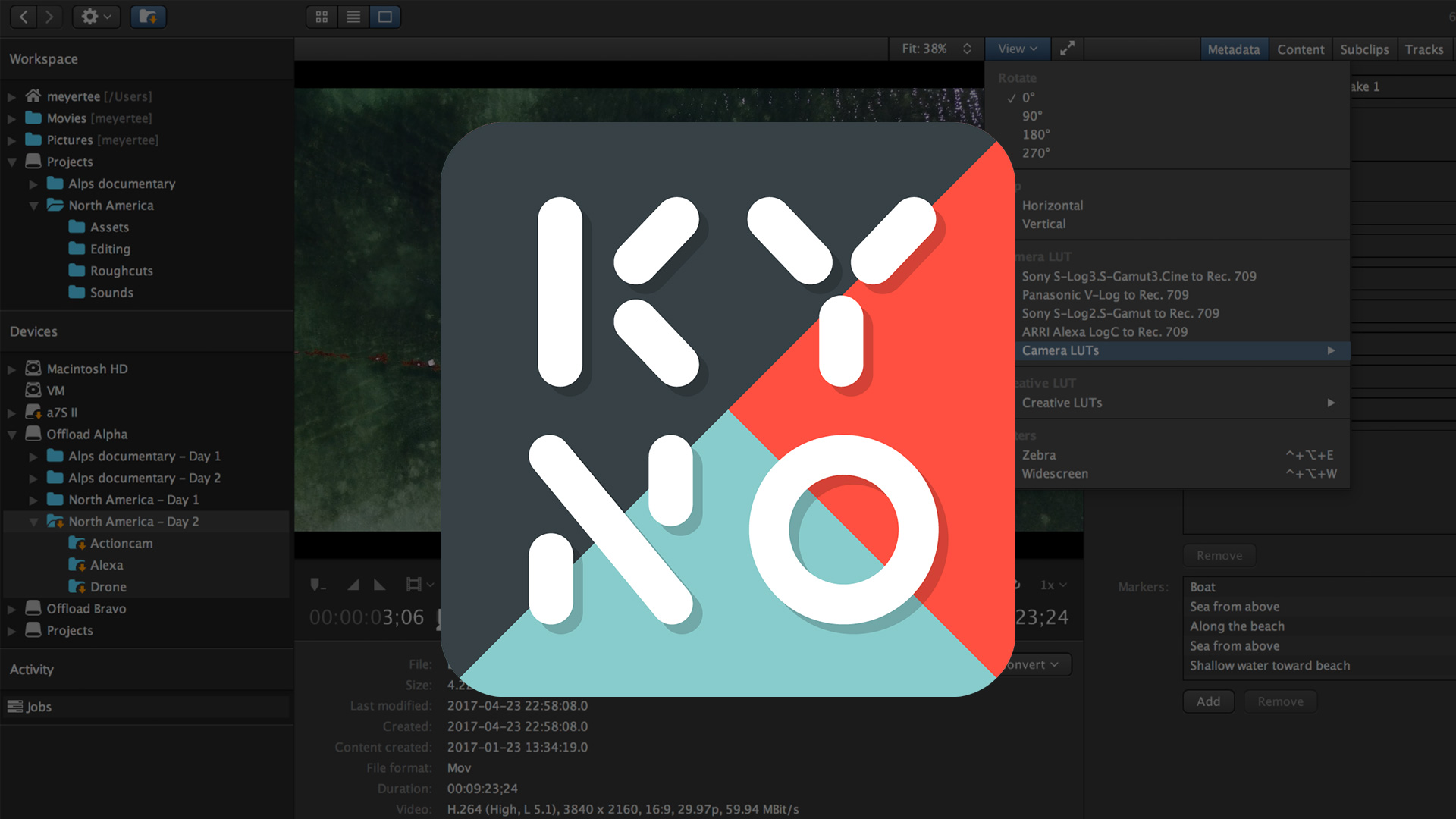Open the Roughcuts folder in Workspace
The height and width of the screenshot is (819, 1456).
point(121,271)
